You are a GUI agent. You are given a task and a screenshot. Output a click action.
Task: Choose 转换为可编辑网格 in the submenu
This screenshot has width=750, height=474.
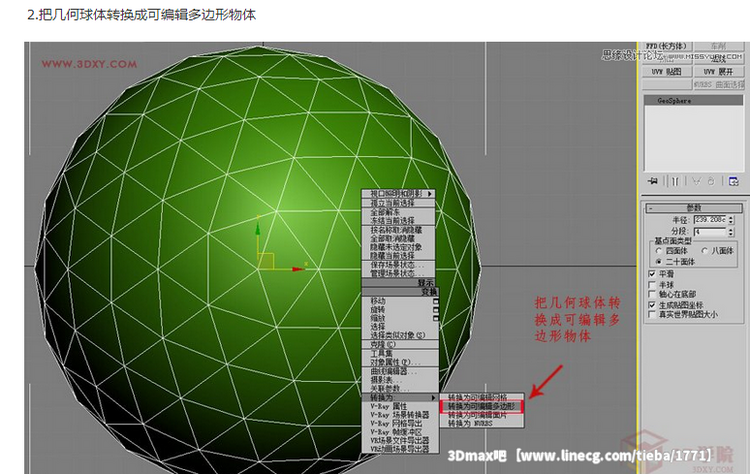pyautogui.click(x=482, y=397)
